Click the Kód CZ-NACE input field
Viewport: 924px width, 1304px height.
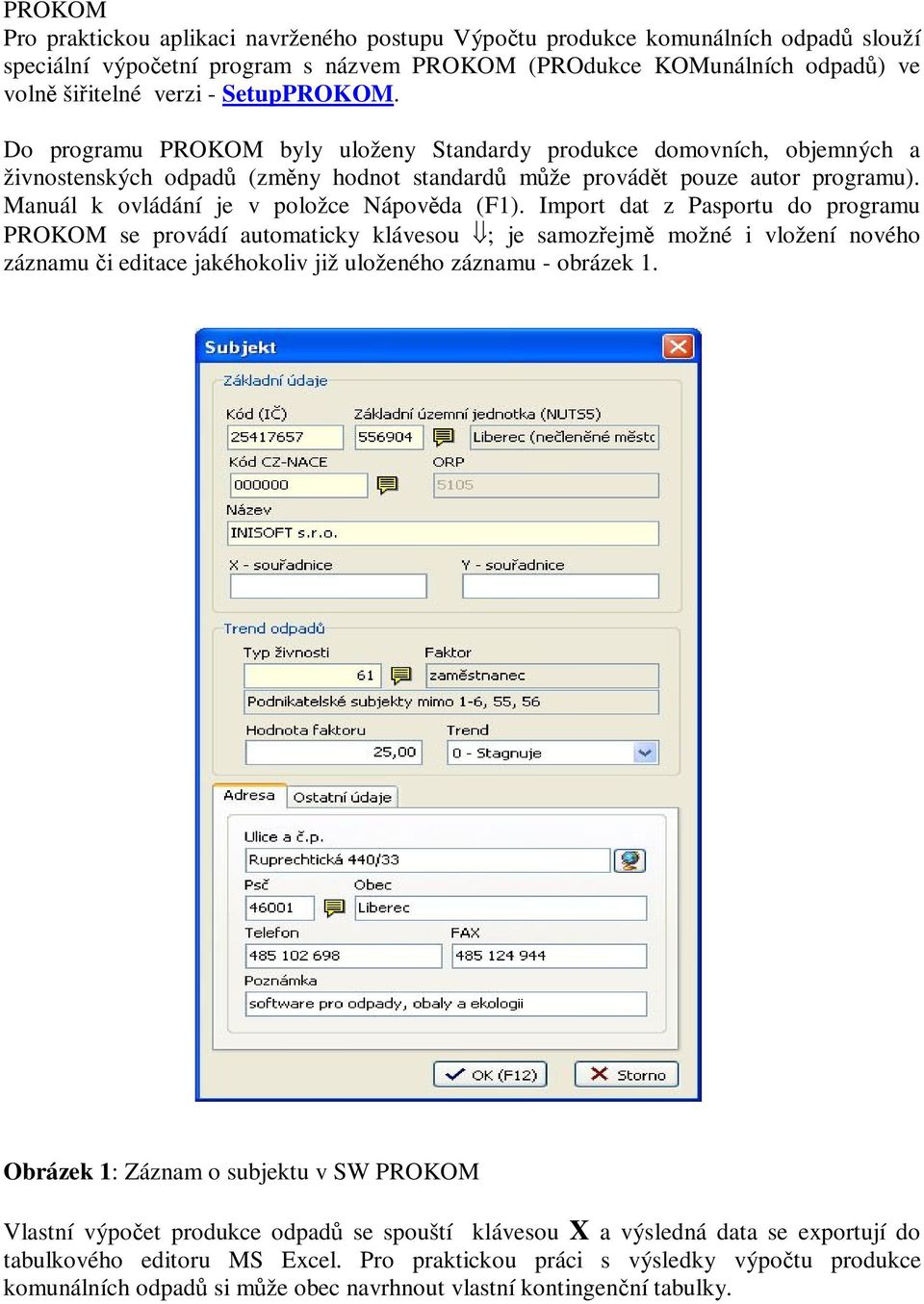[x=297, y=485]
